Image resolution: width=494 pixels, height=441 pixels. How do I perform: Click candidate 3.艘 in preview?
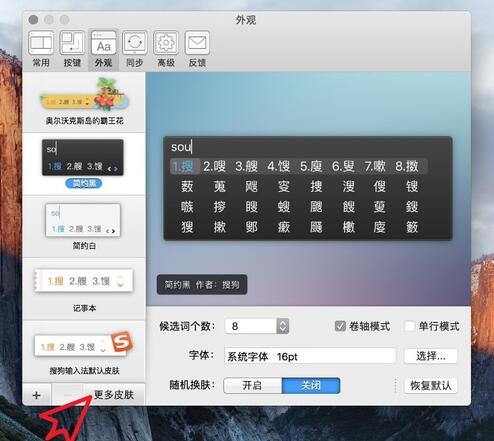[247, 166]
